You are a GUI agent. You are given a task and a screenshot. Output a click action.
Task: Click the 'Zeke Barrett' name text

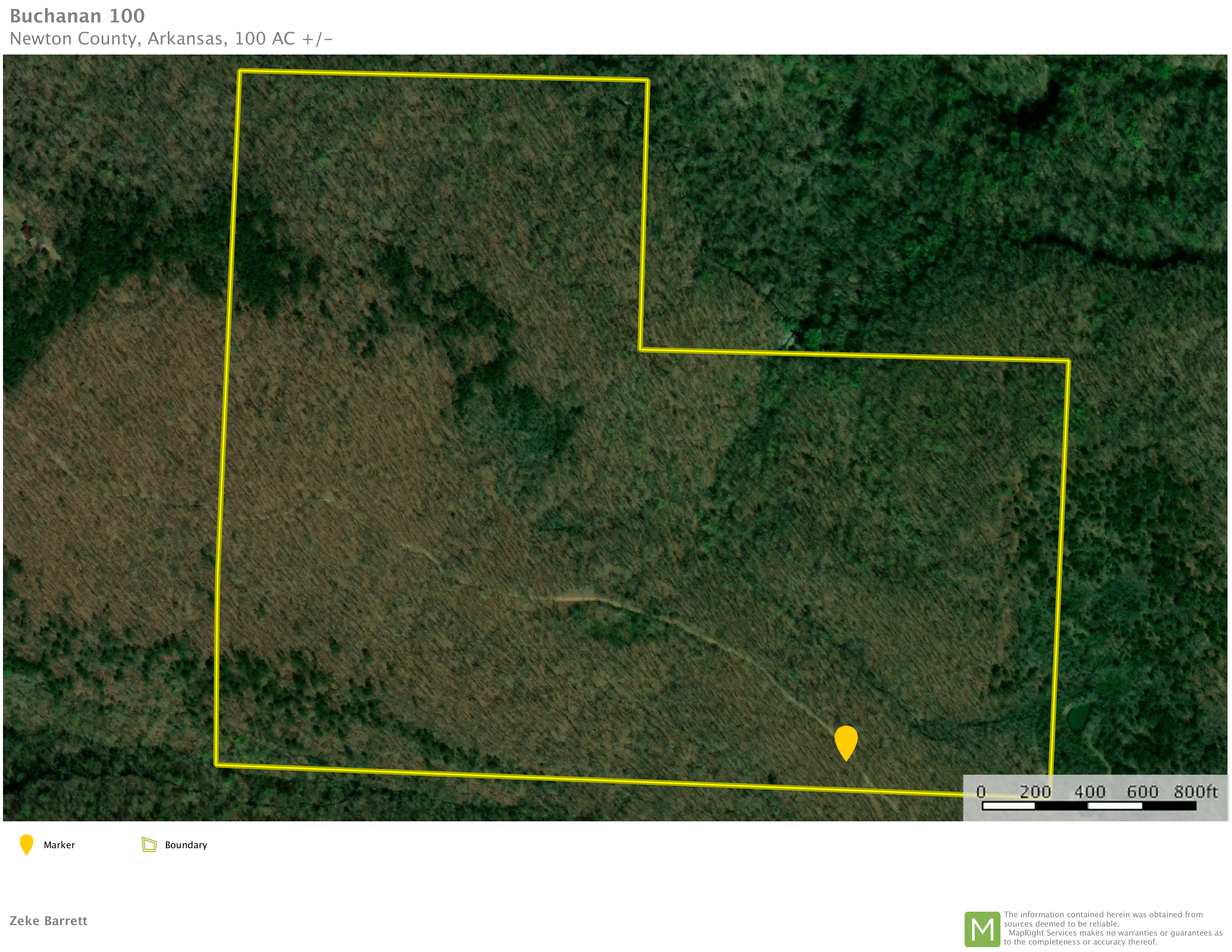49,920
